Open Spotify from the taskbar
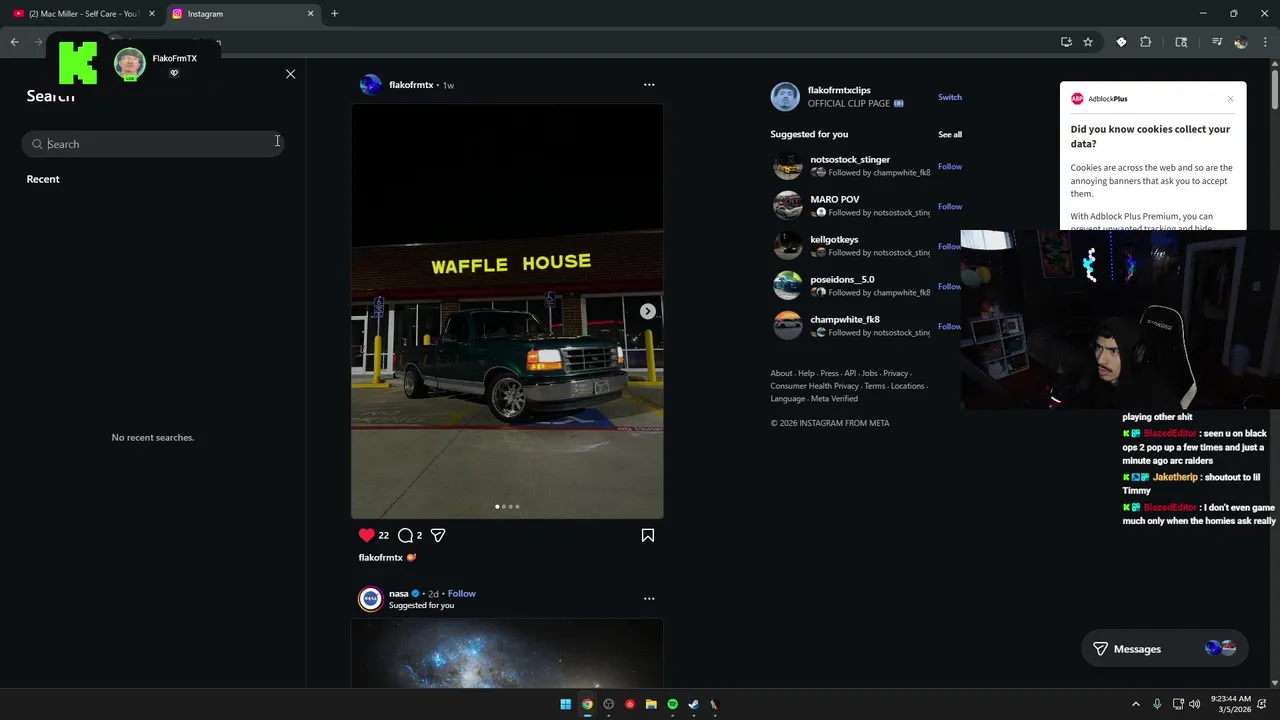The image size is (1280, 720). (x=672, y=704)
